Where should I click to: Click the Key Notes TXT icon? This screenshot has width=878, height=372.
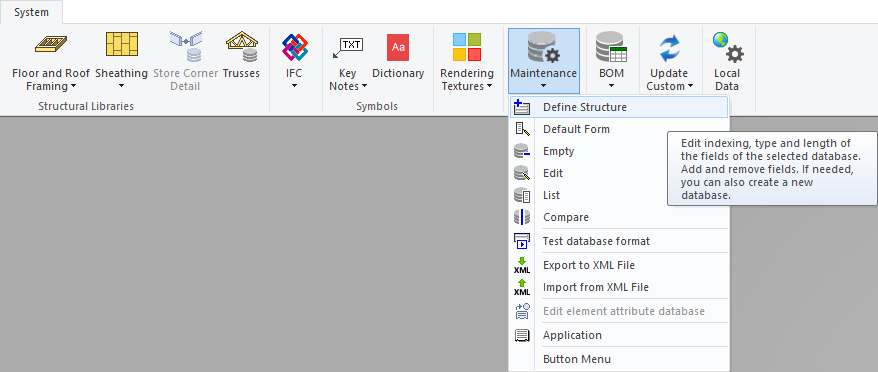pos(348,48)
